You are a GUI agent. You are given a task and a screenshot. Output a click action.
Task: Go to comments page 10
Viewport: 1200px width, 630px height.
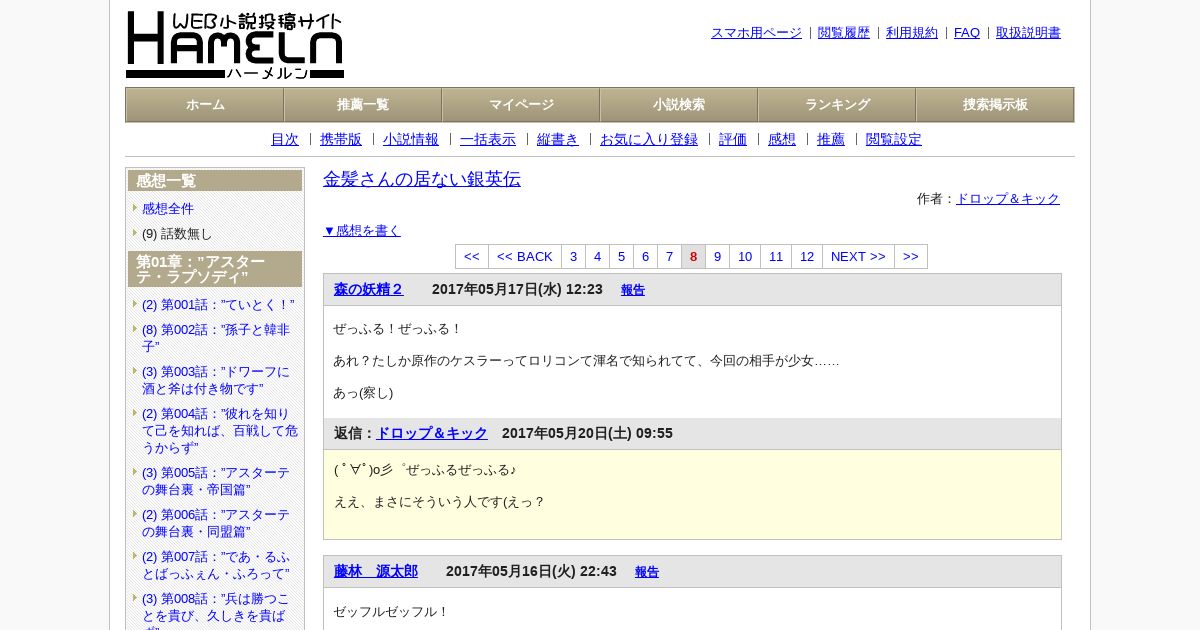745,257
